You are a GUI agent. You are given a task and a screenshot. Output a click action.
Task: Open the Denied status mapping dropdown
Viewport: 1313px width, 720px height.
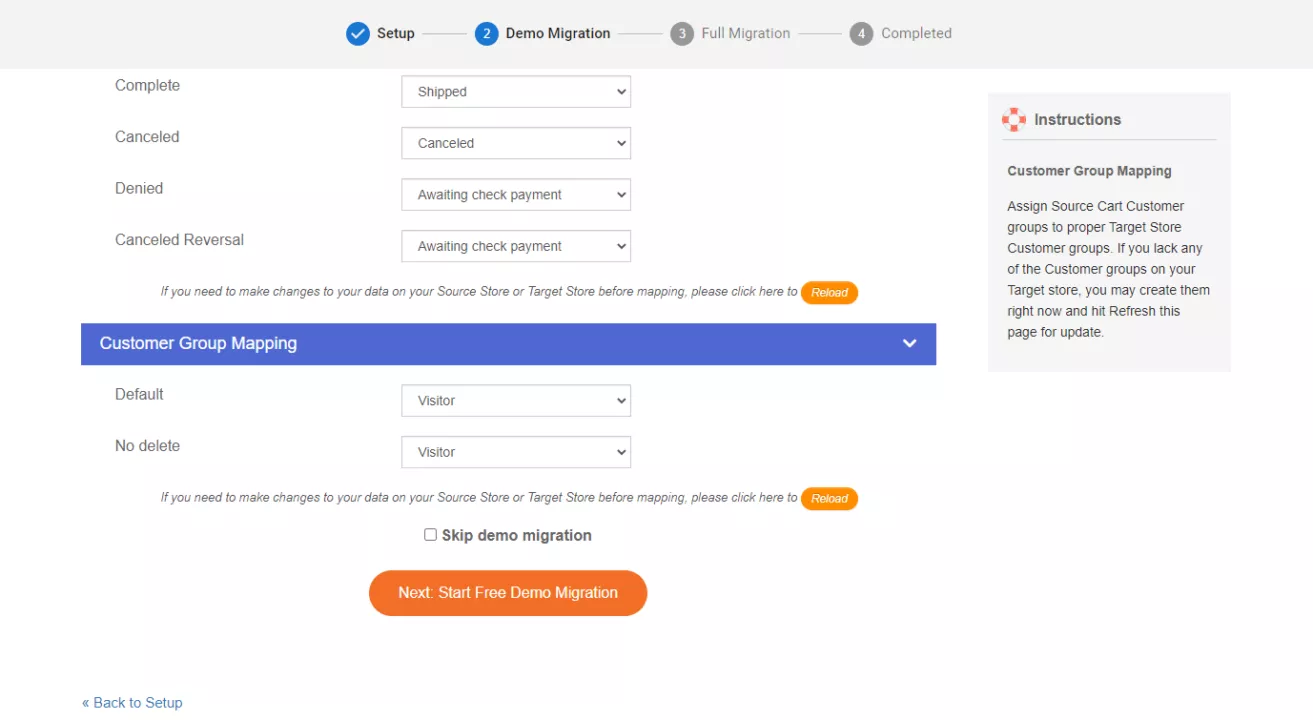[515, 194]
